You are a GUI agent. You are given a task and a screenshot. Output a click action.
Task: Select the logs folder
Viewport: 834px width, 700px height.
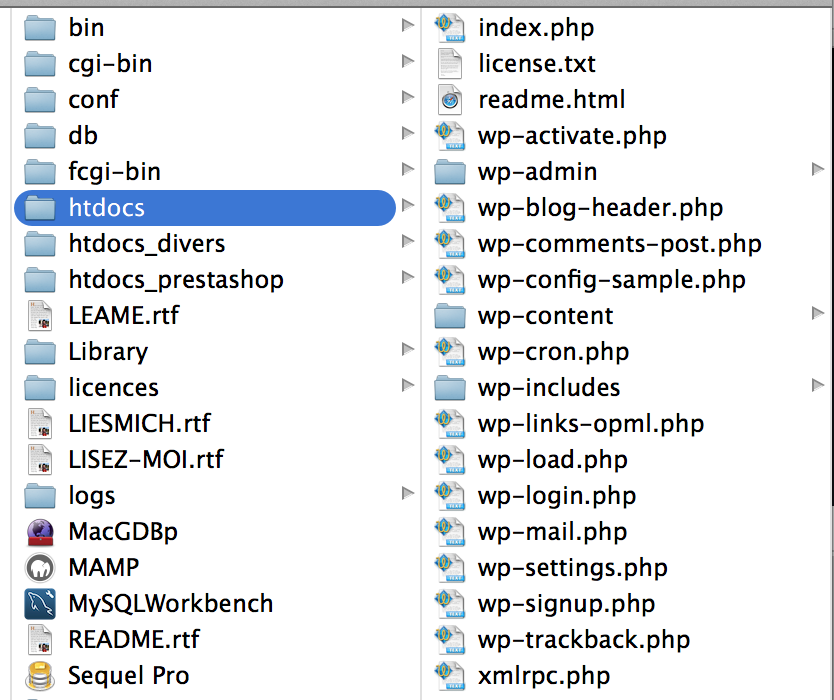pos(91,496)
